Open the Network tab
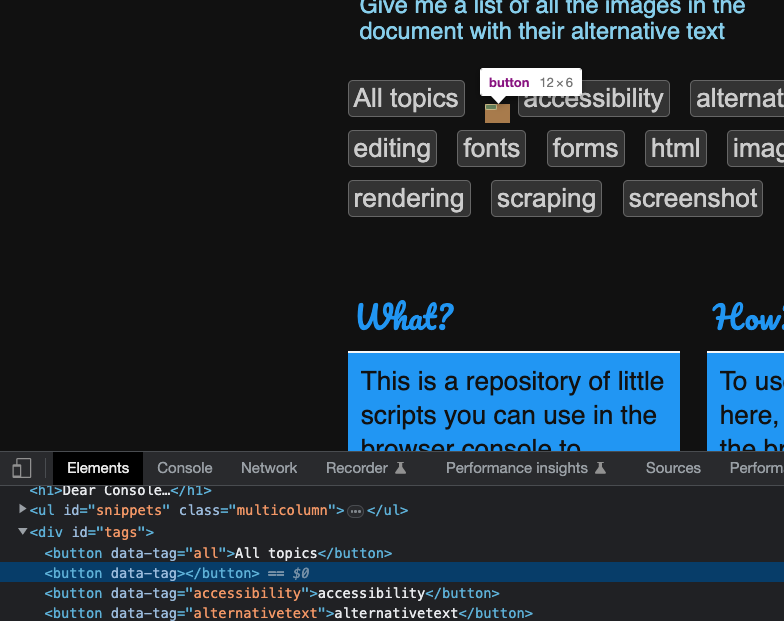 269,468
